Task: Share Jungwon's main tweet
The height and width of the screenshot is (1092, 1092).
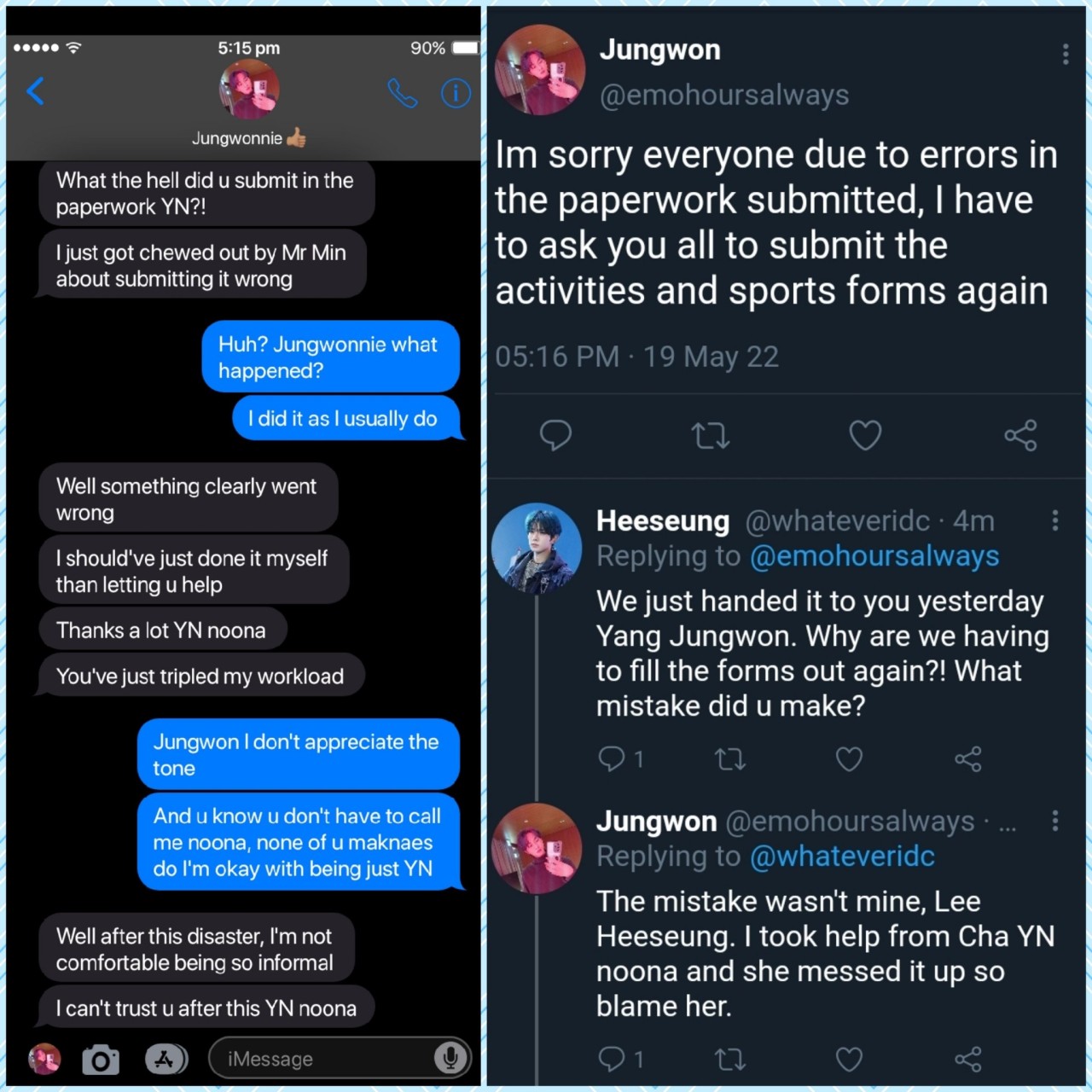Action: [1020, 435]
